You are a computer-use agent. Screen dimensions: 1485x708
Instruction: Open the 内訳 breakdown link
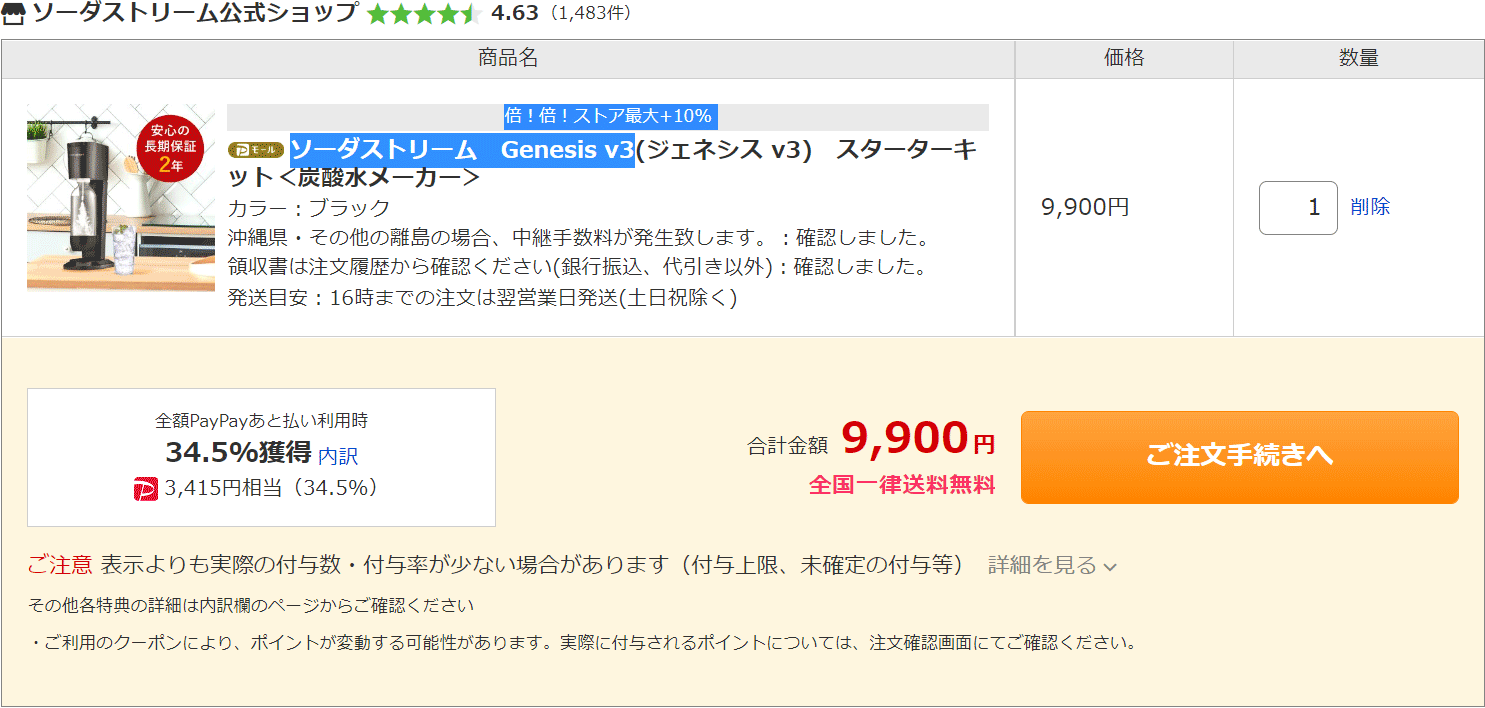click(x=338, y=456)
